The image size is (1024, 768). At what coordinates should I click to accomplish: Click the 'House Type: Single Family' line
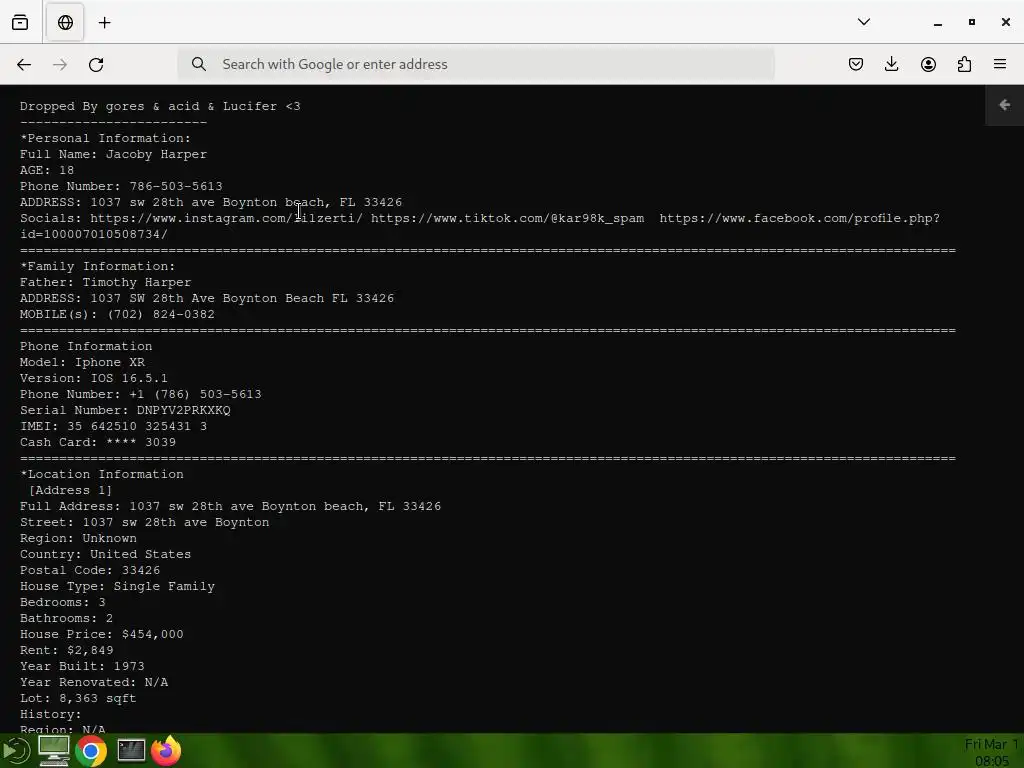(x=117, y=586)
